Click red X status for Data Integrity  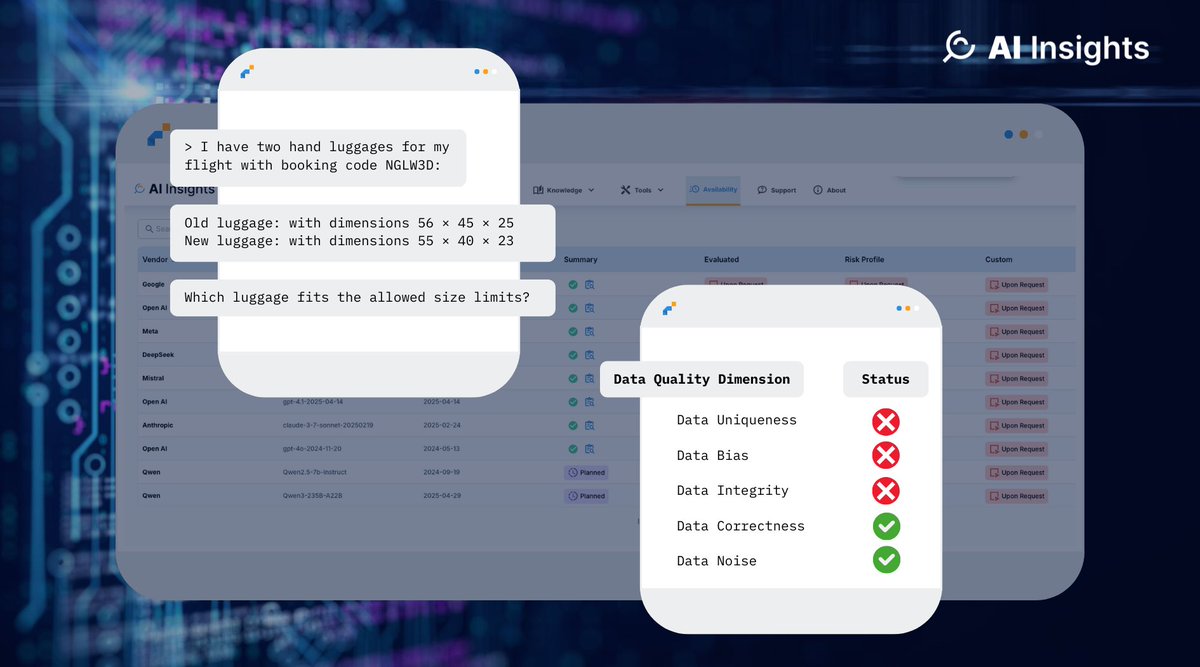[886, 491]
